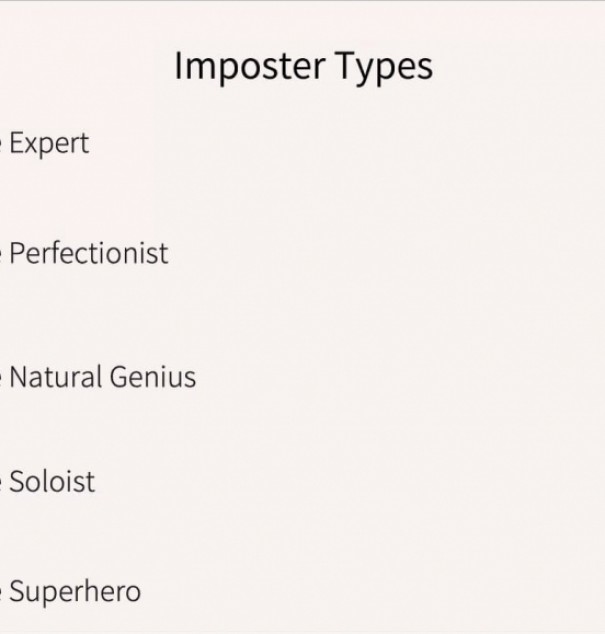
Task: Choose the "Soloist" bullet text
Action: (52, 481)
